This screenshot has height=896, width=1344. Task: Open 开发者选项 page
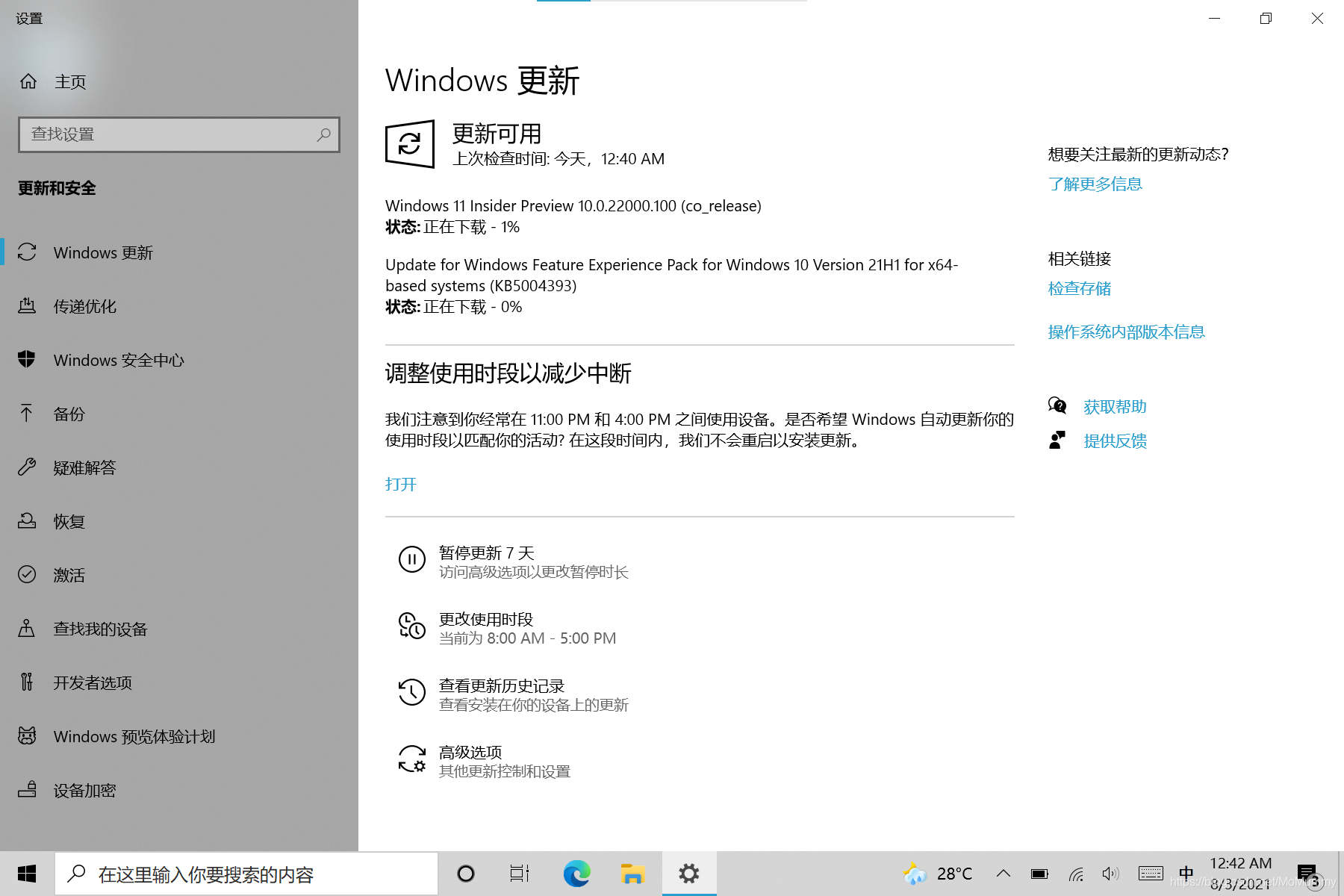[178, 682]
